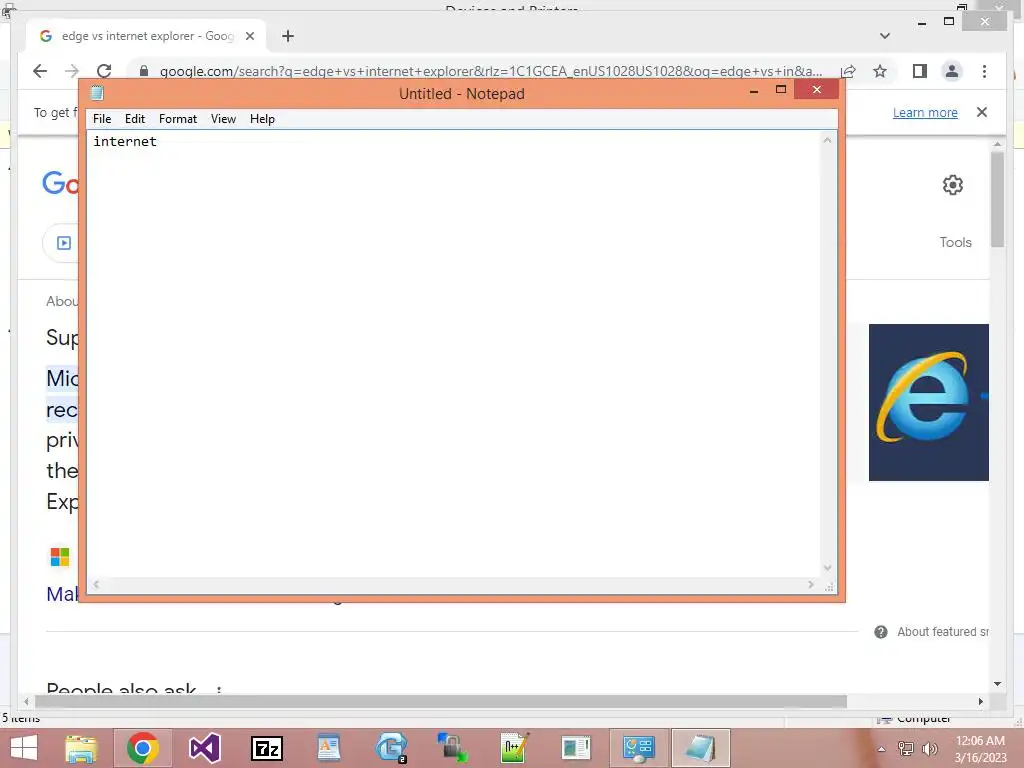Viewport: 1024px width, 768px height.
Task: Click right arrow of Notepad horizontal scrollbar
Action: tap(811, 584)
